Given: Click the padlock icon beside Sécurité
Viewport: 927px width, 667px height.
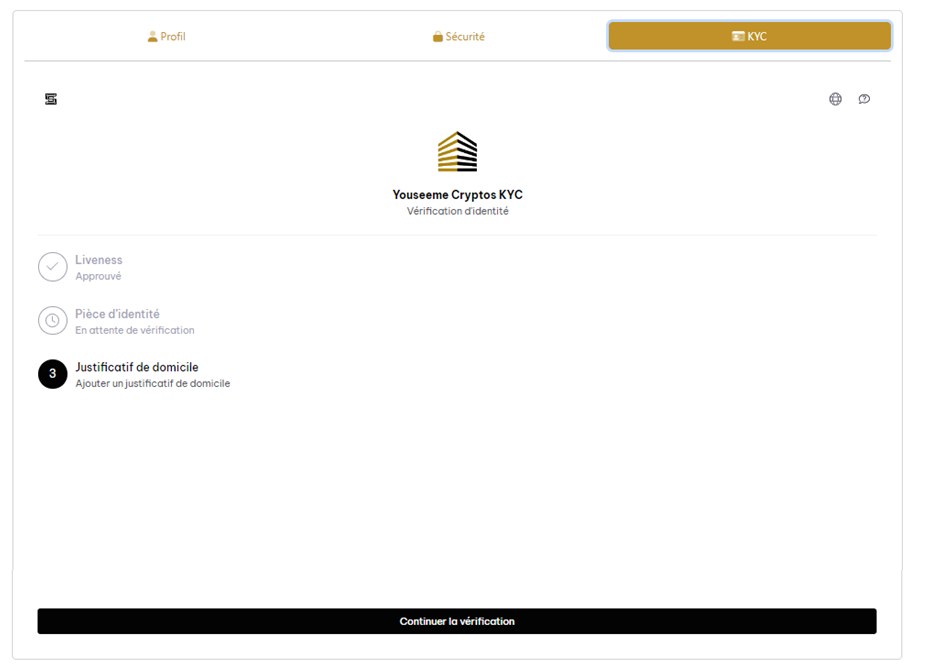Looking at the screenshot, I should pyautogui.click(x=438, y=37).
